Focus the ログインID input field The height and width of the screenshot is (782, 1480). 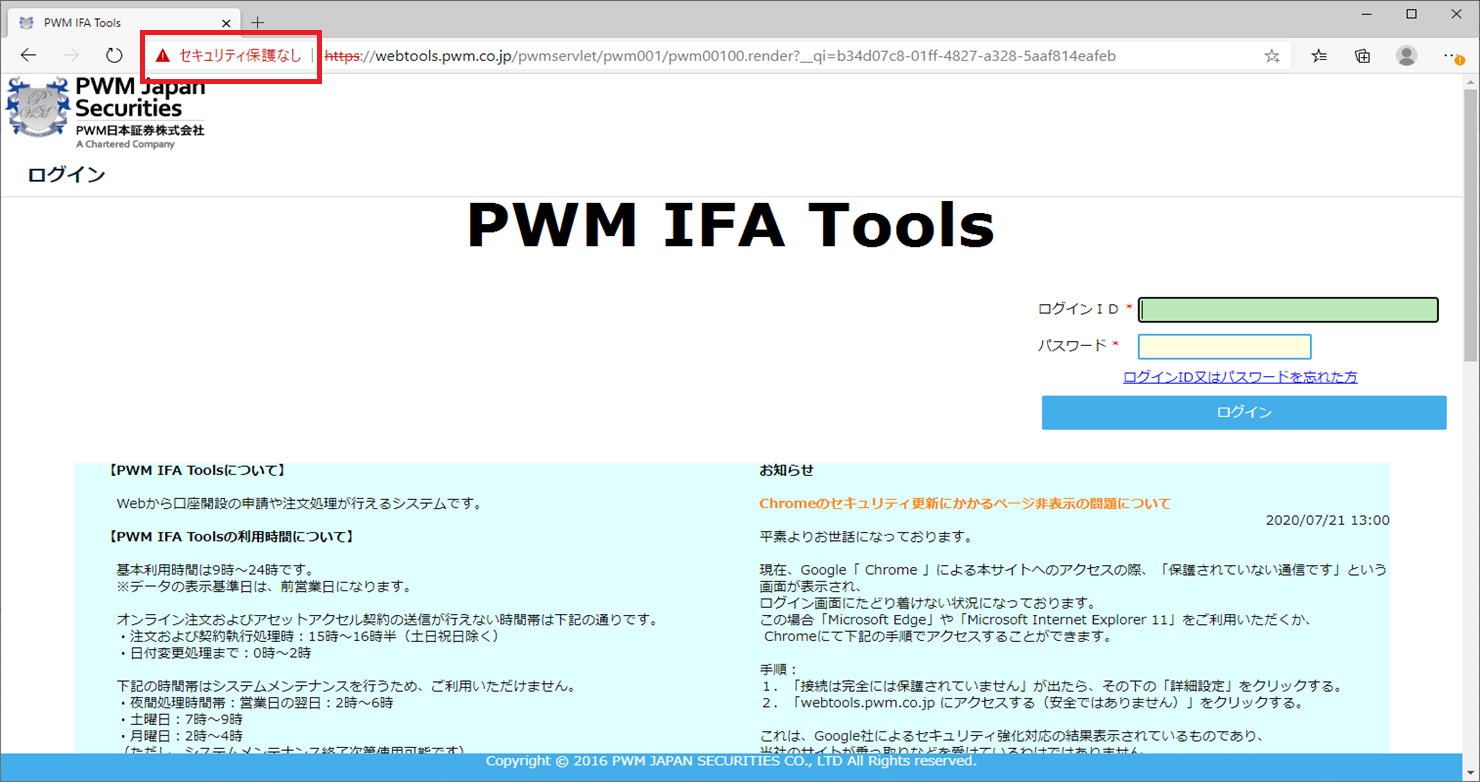(x=1288, y=310)
